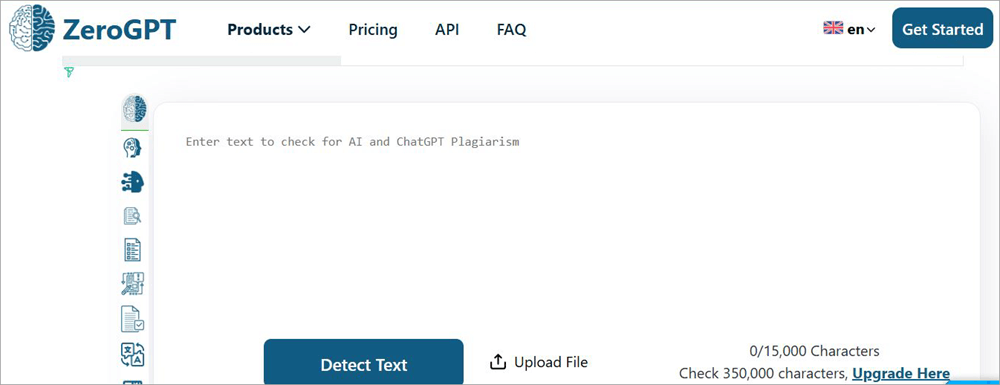Click the "Check 350,000 characters" text
Screen dimensions: 1000x385
(763, 374)
